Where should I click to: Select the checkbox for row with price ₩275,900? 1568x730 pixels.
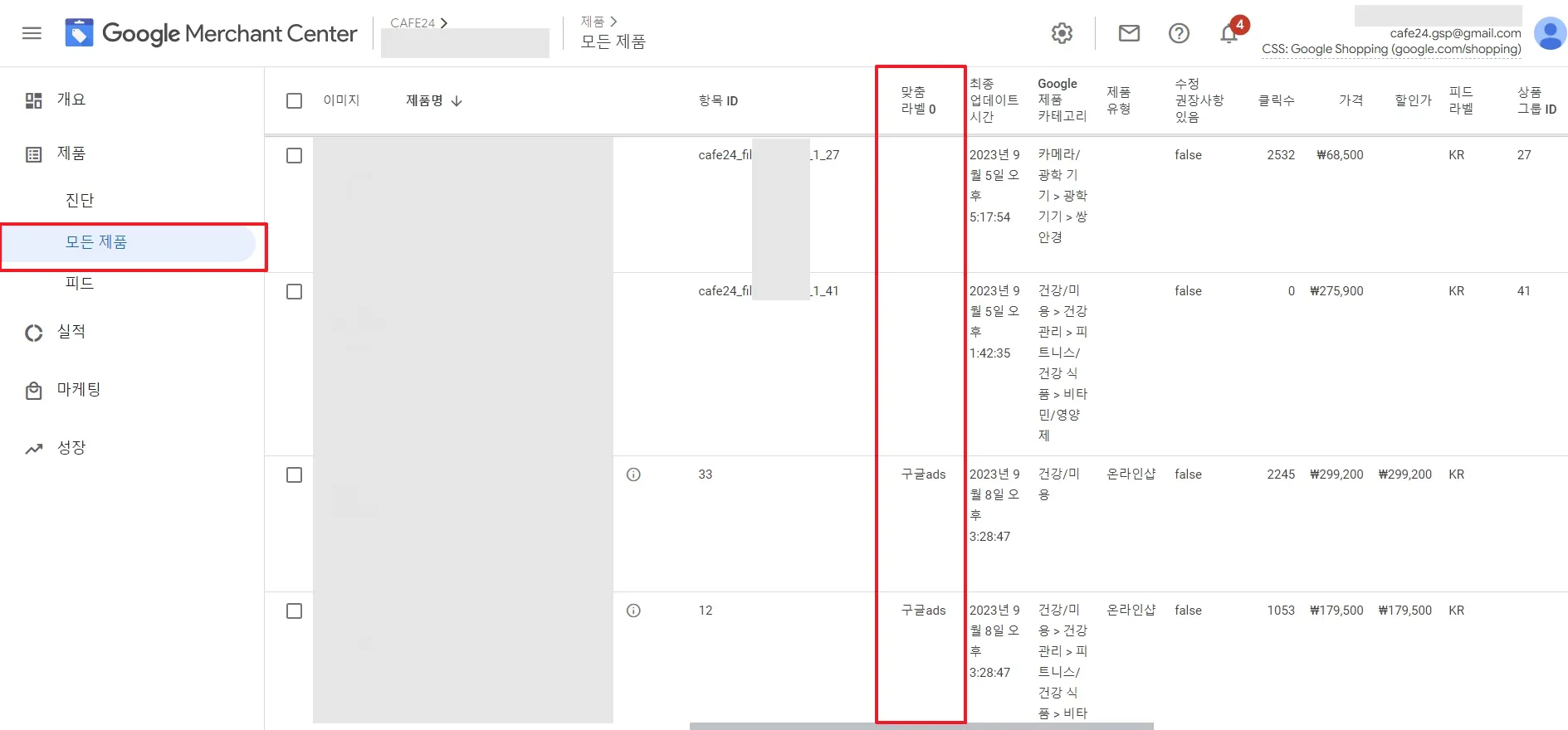click(x=294, y=291)
